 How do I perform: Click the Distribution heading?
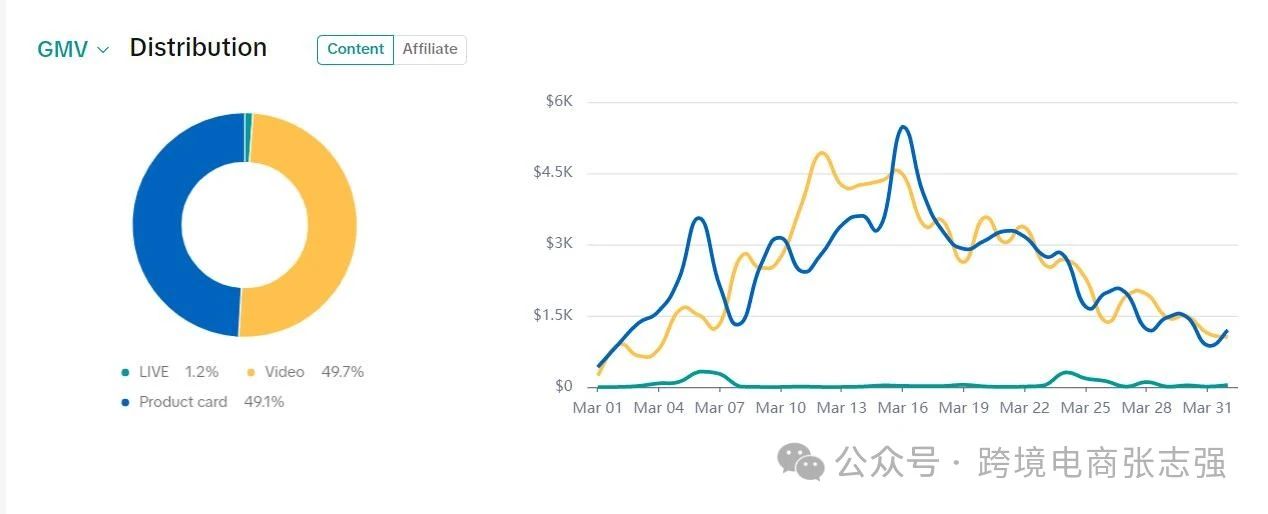tap(198, 48)
